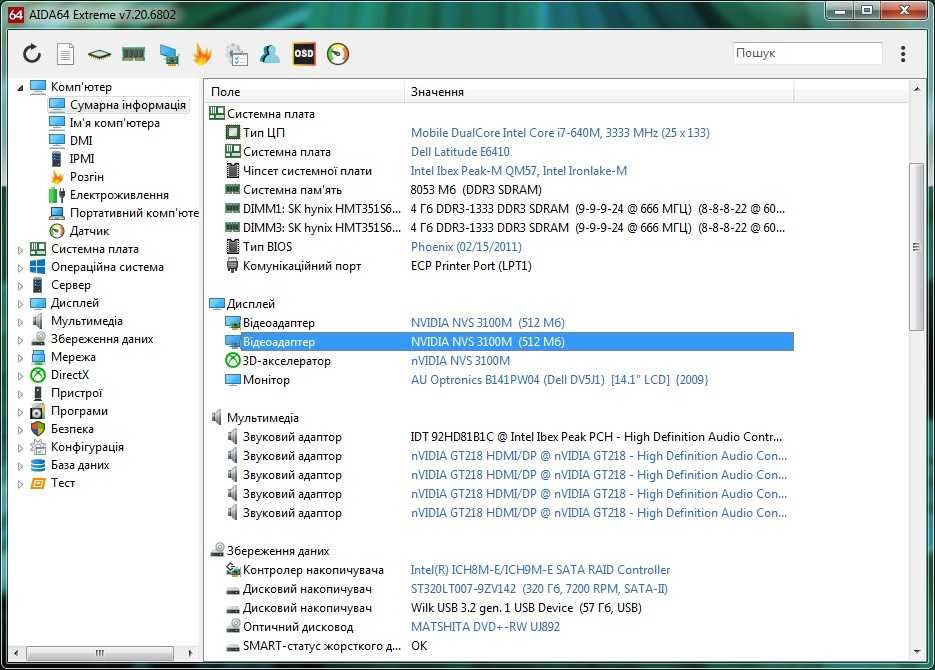Screen dimensions: 935x670
Task: Expand the Збереження даних tree node
Action: coord(20,340)
